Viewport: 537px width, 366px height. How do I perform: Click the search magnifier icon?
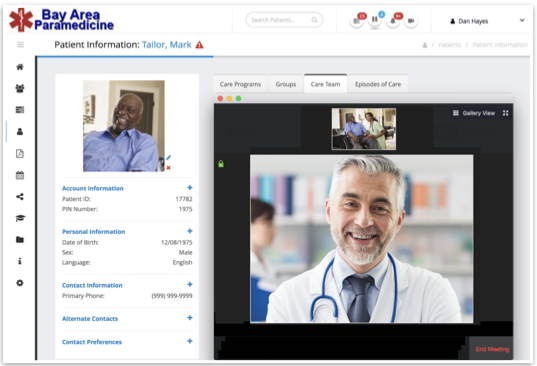click(x=314, y=20)
